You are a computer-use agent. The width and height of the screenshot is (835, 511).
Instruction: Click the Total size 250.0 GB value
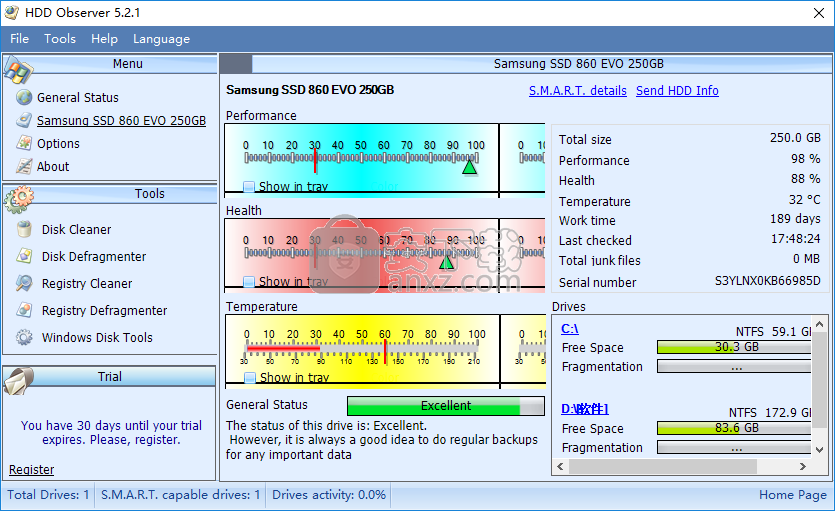point(795,138)
